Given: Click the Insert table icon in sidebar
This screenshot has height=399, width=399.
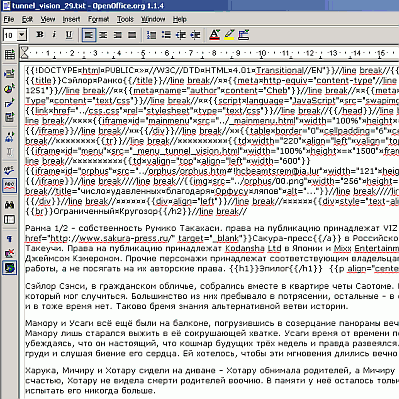Looking at the screenshot, I should (x=9, y=54).
